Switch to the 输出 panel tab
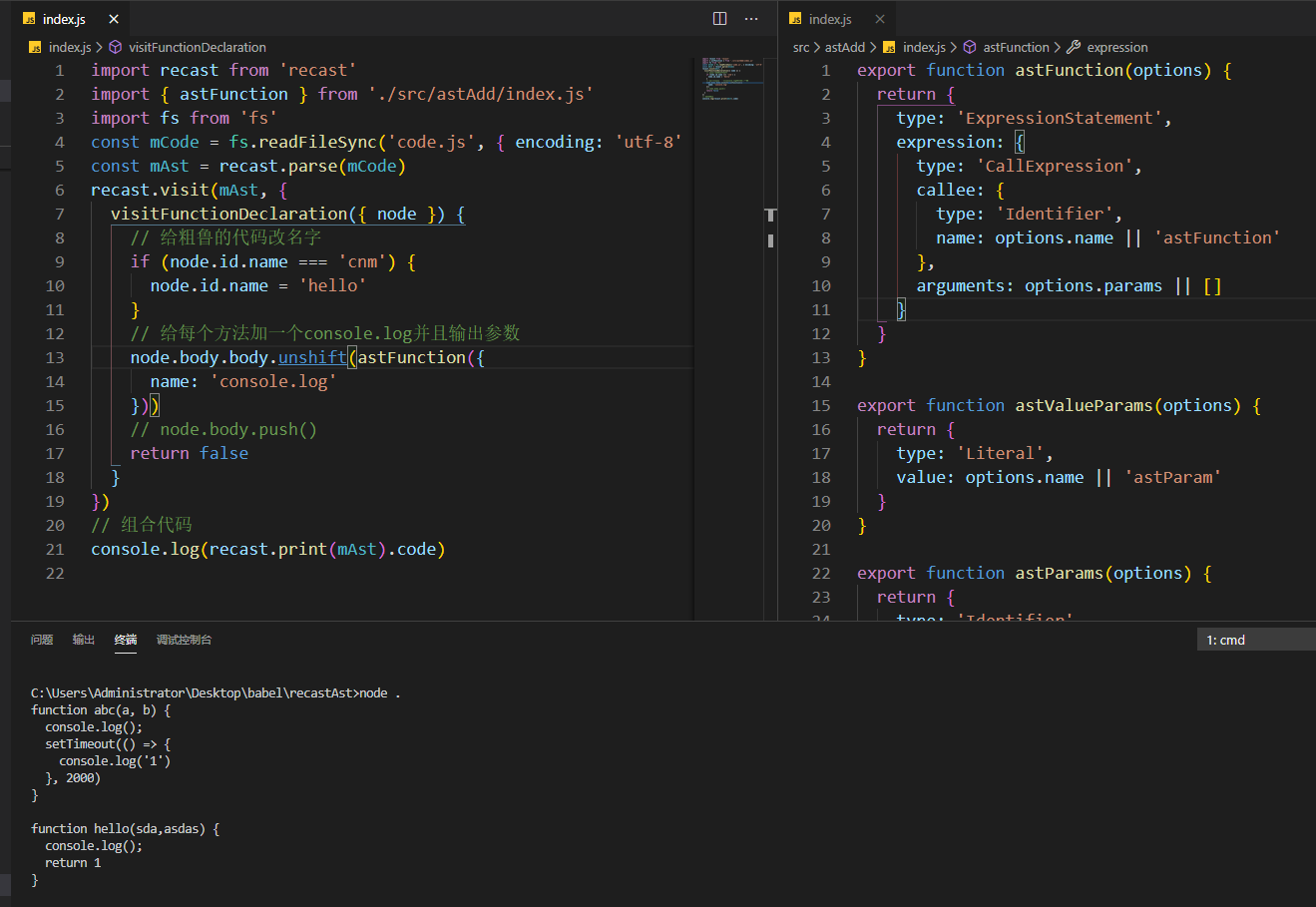Screen dimensions: 1316x907 (x=84, y=640)
